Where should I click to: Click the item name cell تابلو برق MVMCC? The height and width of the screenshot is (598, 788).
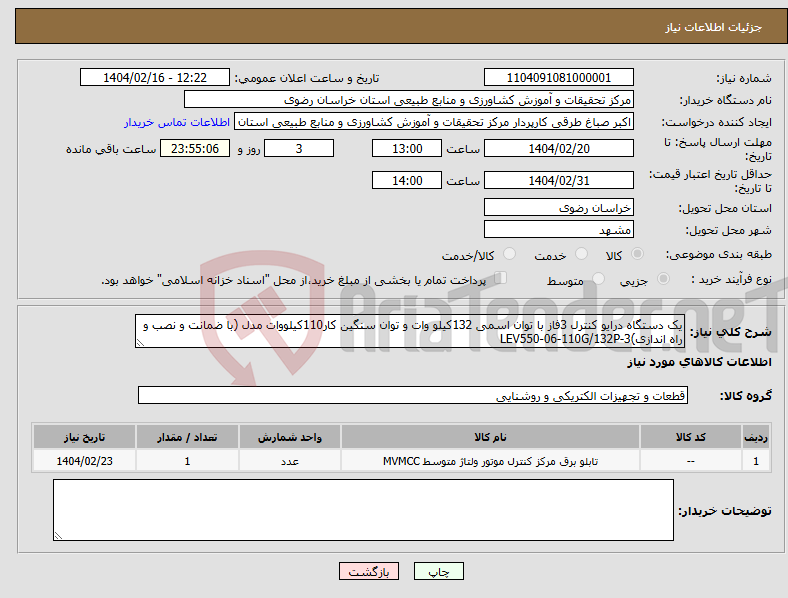click(x=490, y=461)
